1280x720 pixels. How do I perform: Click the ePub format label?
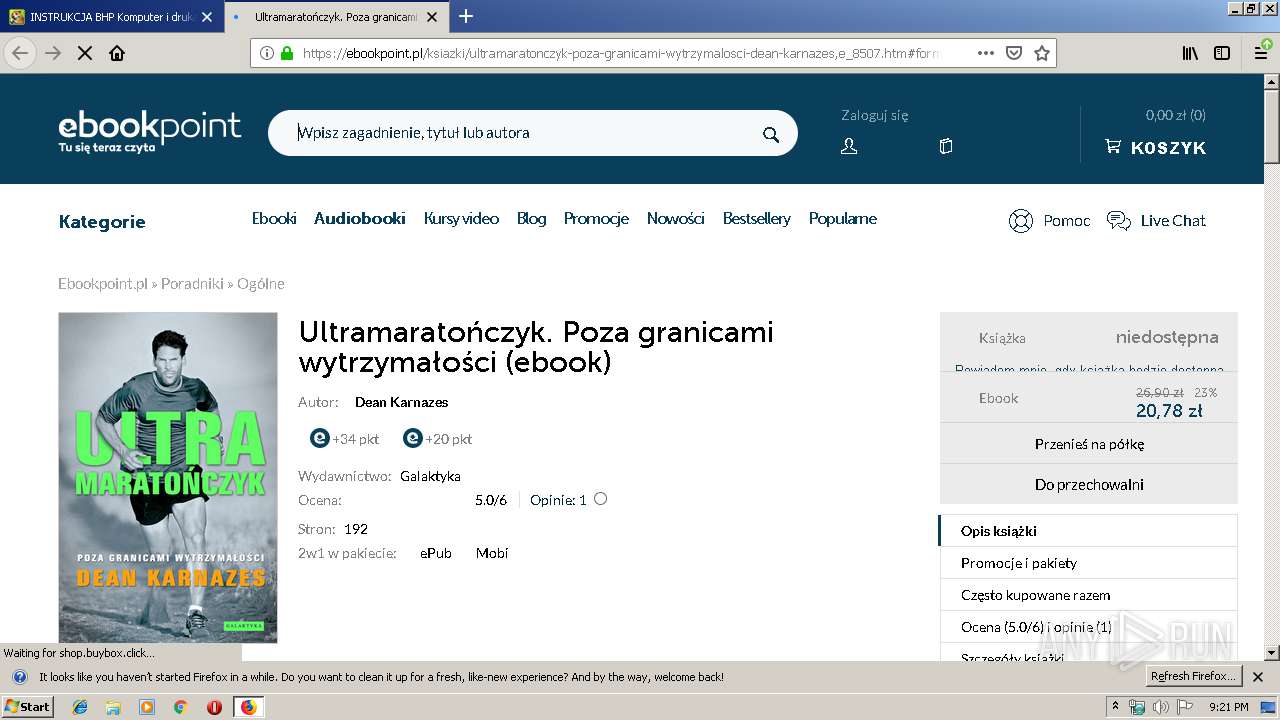(x=436, y=553)
